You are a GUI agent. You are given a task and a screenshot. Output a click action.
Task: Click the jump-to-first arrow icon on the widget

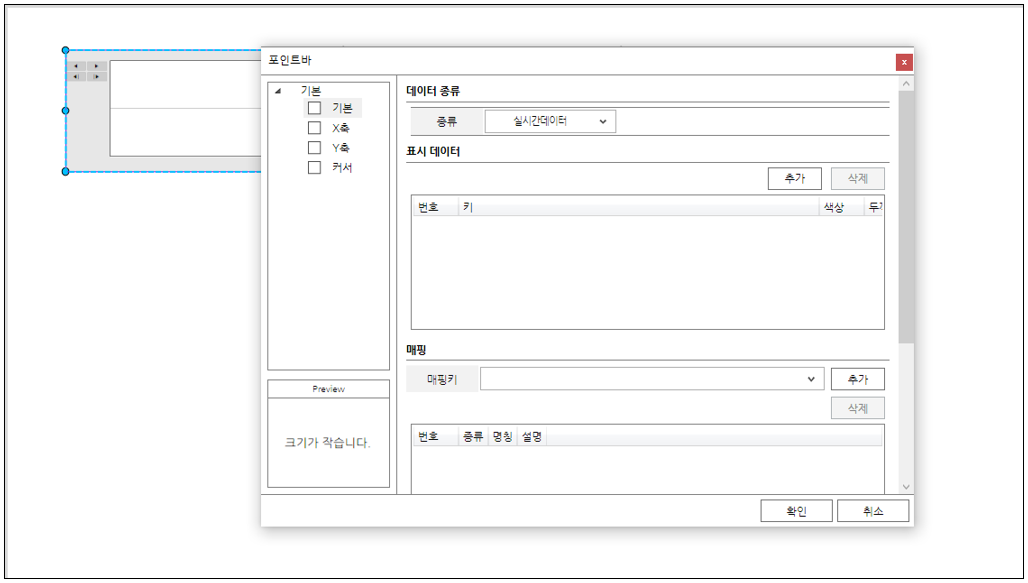[x=76, y=77]
